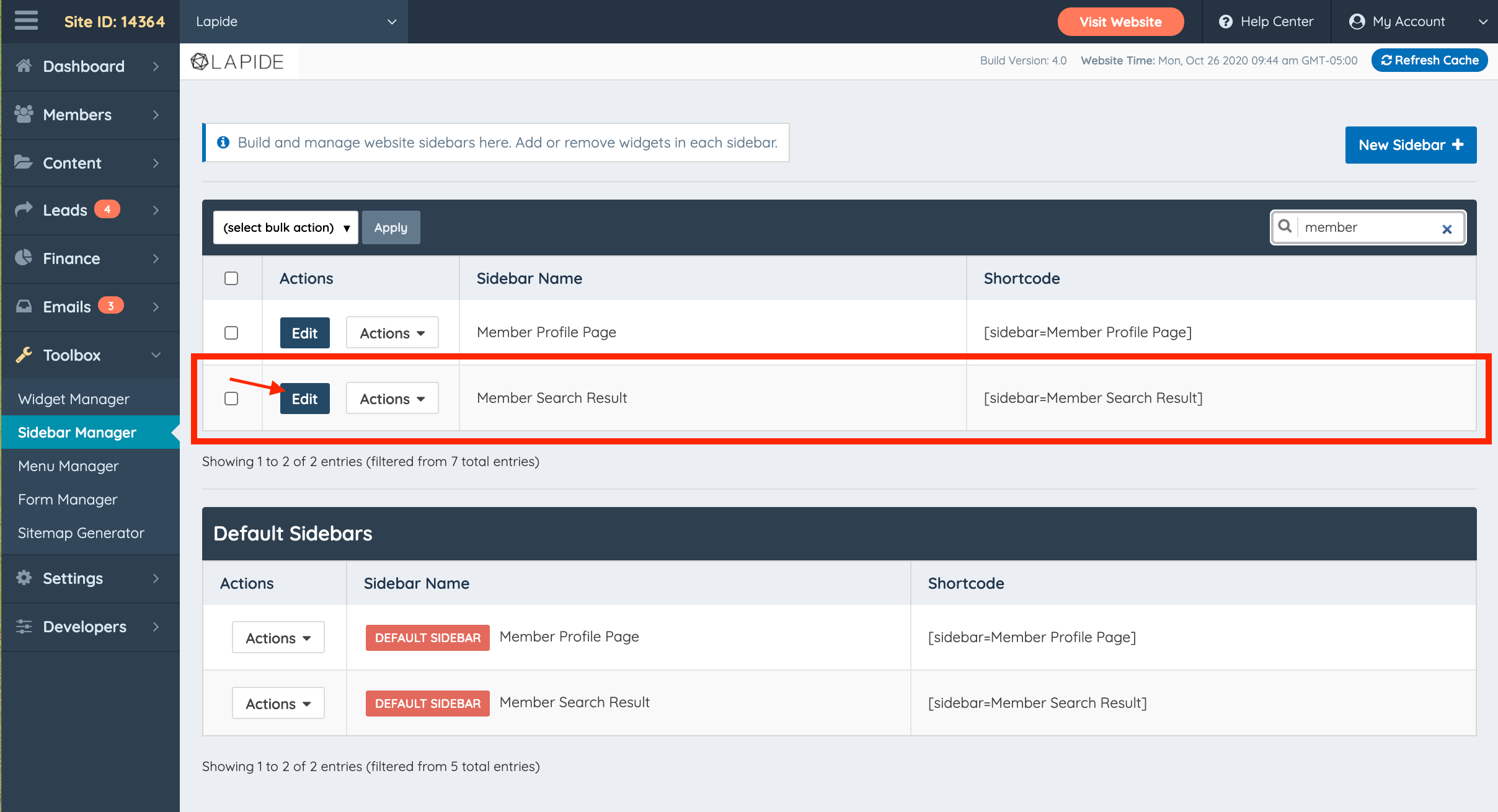Edit the Member Search Result sidebar
This screenshot has width=1498, height=812.
coord(304,399)
